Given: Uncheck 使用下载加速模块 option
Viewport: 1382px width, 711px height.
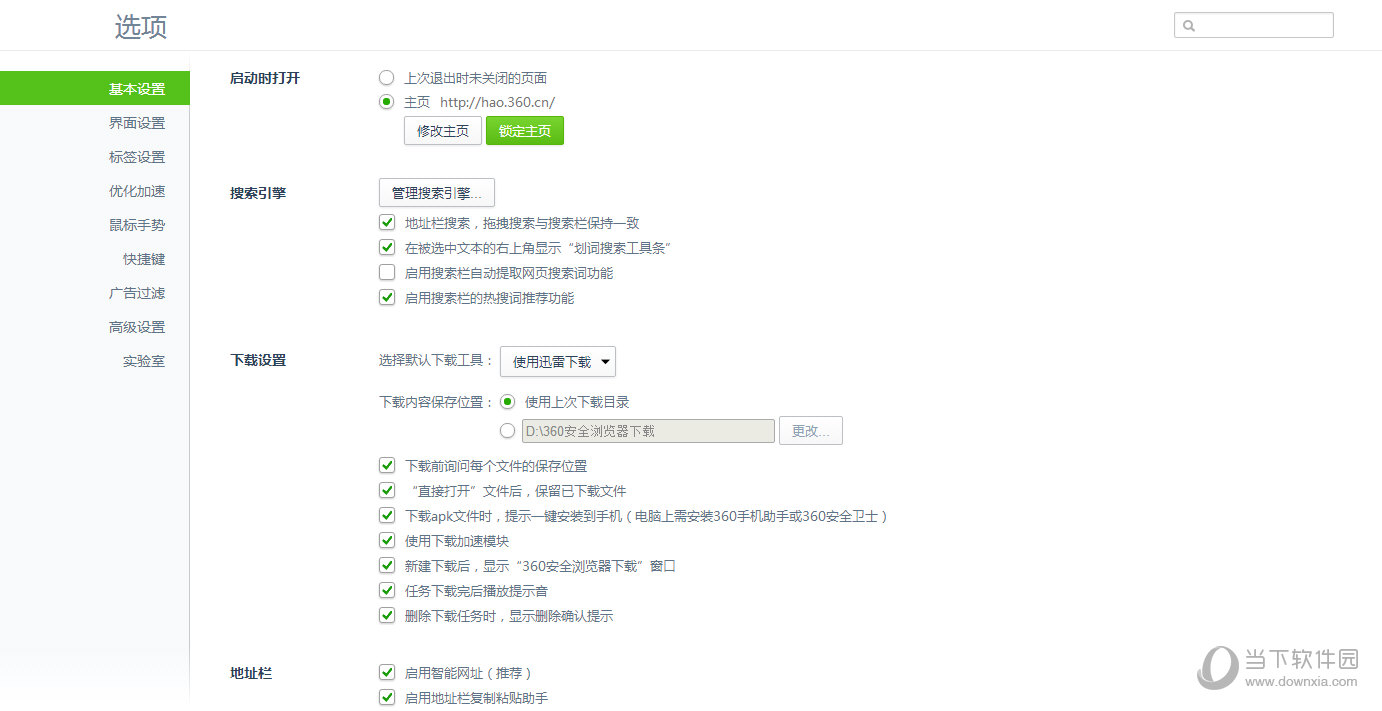Looking at the screenshot, I should pyautogui.click(x=387, y=541).
